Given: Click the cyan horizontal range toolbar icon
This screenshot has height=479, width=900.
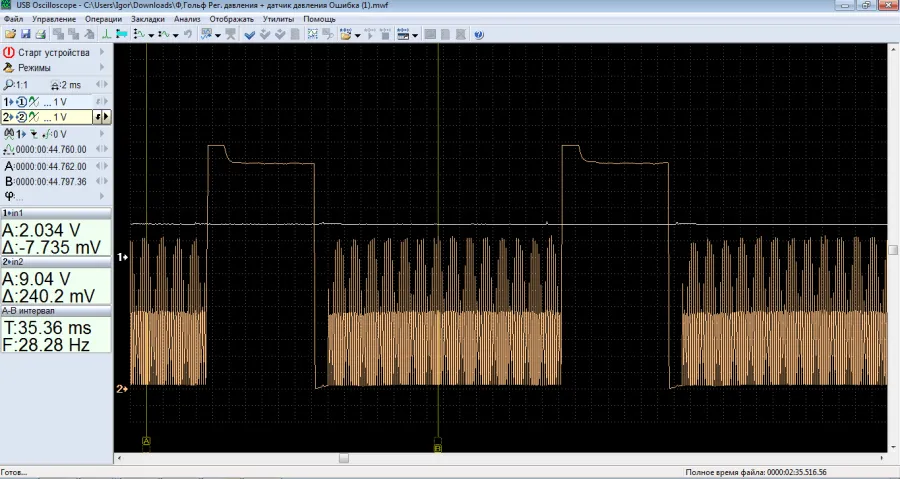Looking at the screenshot, I should coord(121,34).
